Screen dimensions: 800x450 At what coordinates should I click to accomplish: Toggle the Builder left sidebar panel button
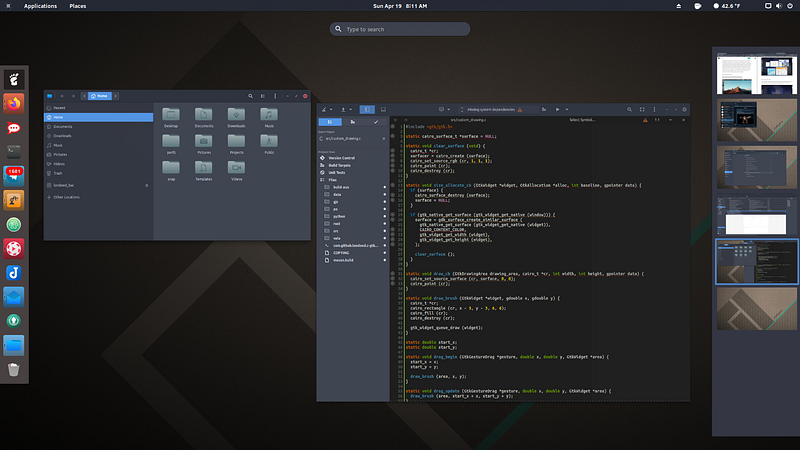click(x=367, y=108)
